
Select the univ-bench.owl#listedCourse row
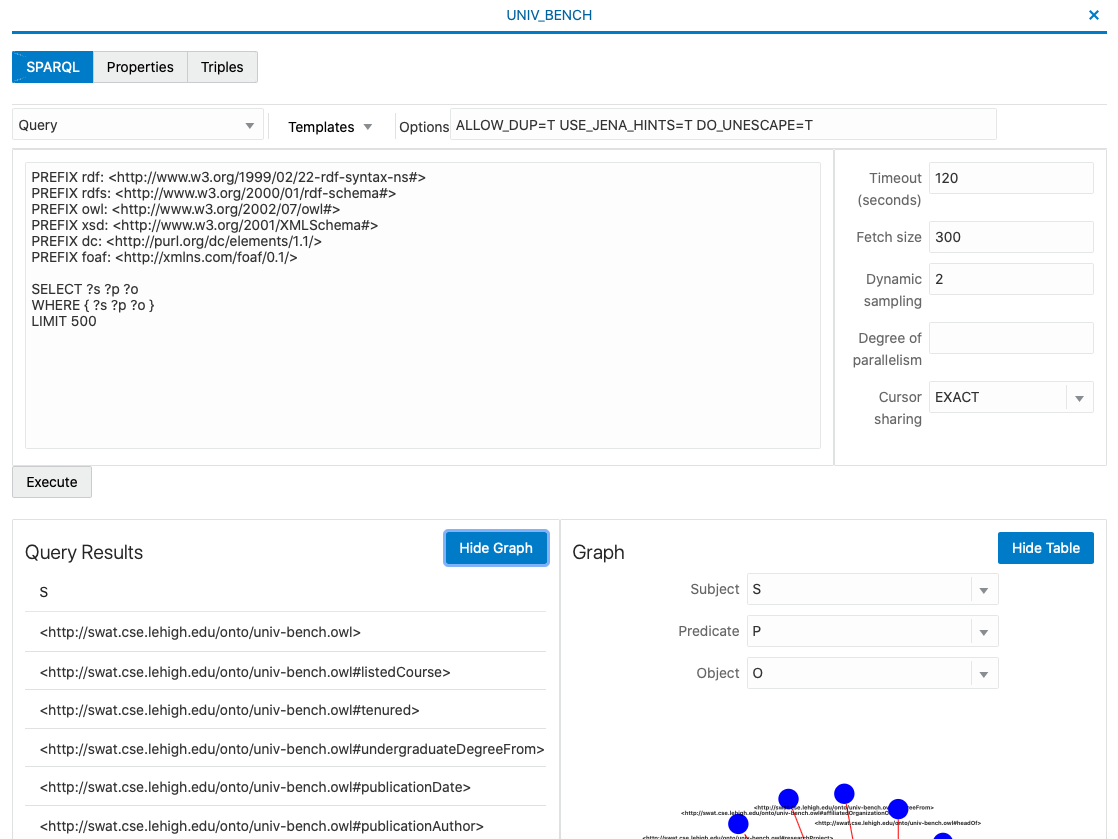coord(285,671)
